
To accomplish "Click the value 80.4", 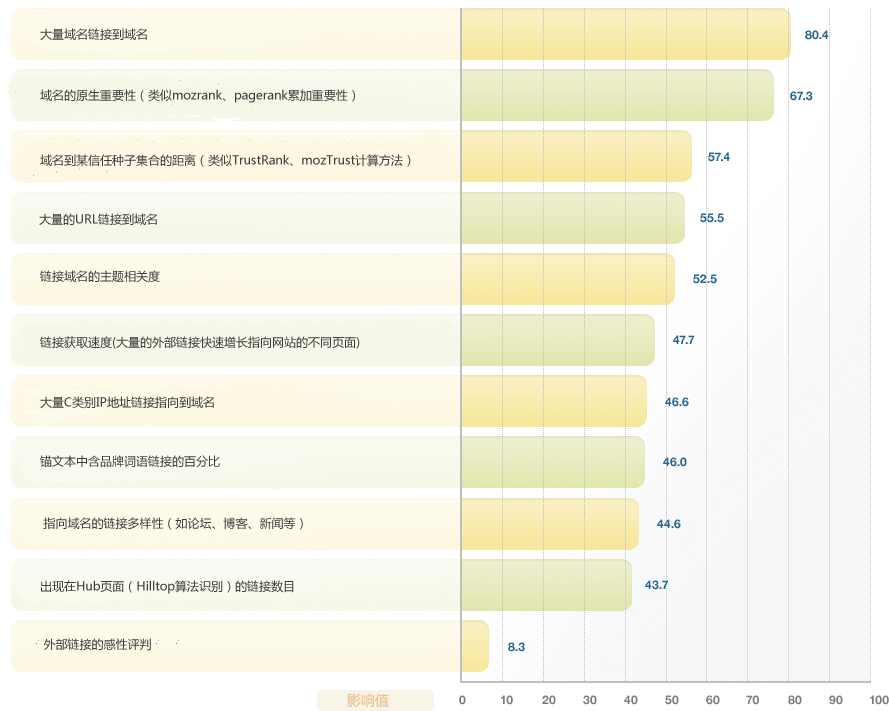I will 816,35.
